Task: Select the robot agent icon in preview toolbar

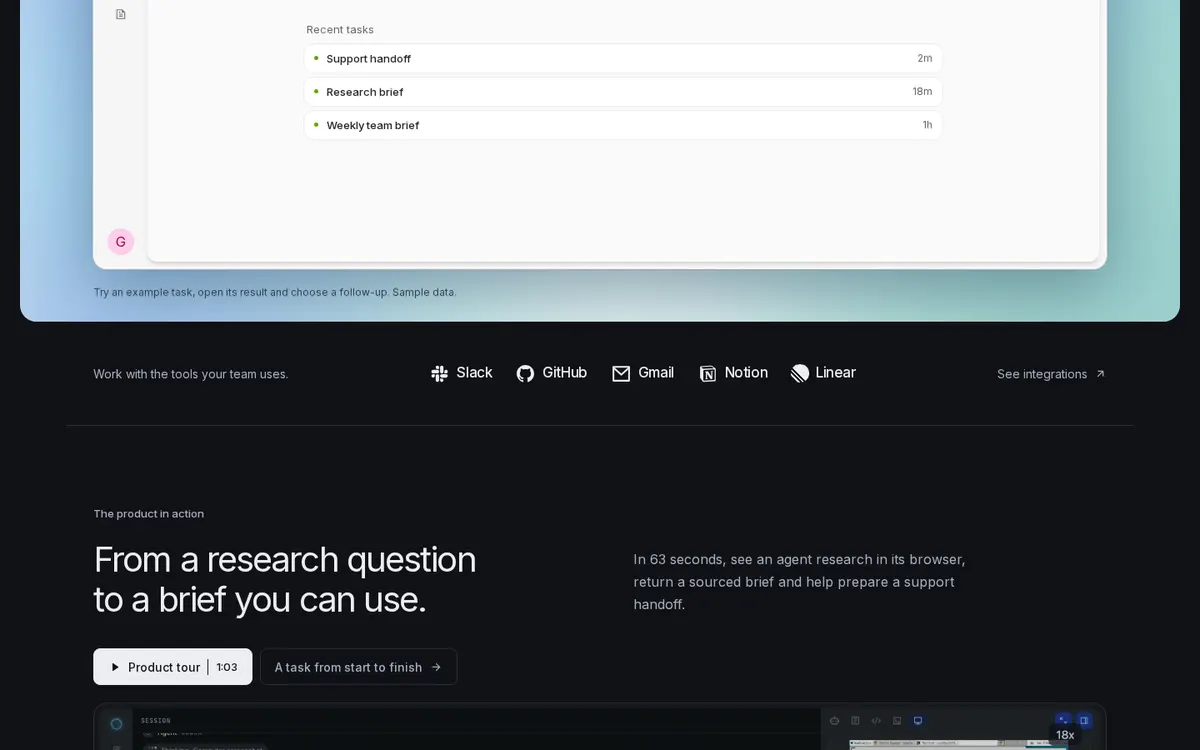Action: (x=834, y=720)
